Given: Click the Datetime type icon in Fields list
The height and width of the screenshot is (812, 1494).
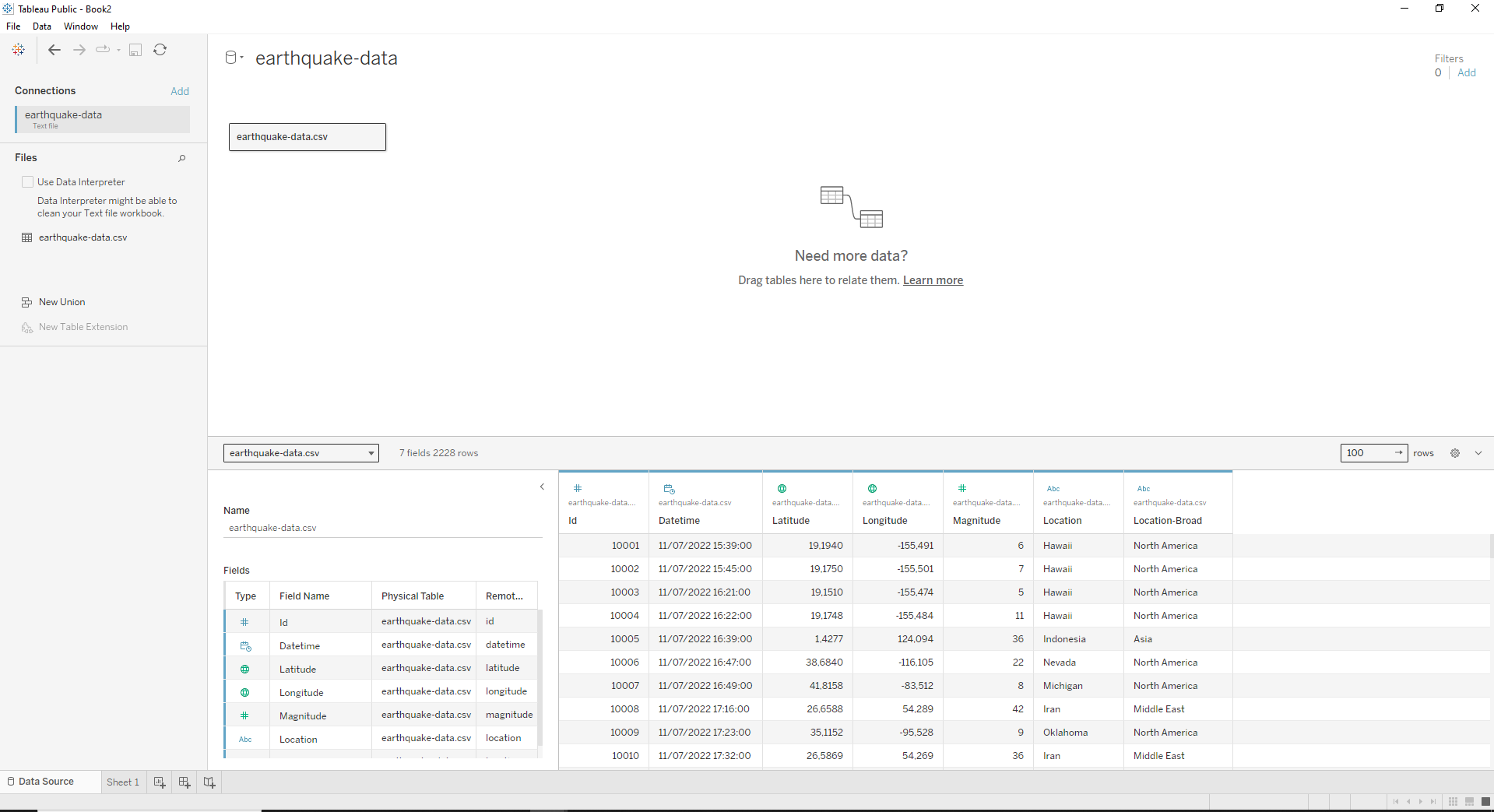Looking at the screenshot, I should tap(245, 646).
